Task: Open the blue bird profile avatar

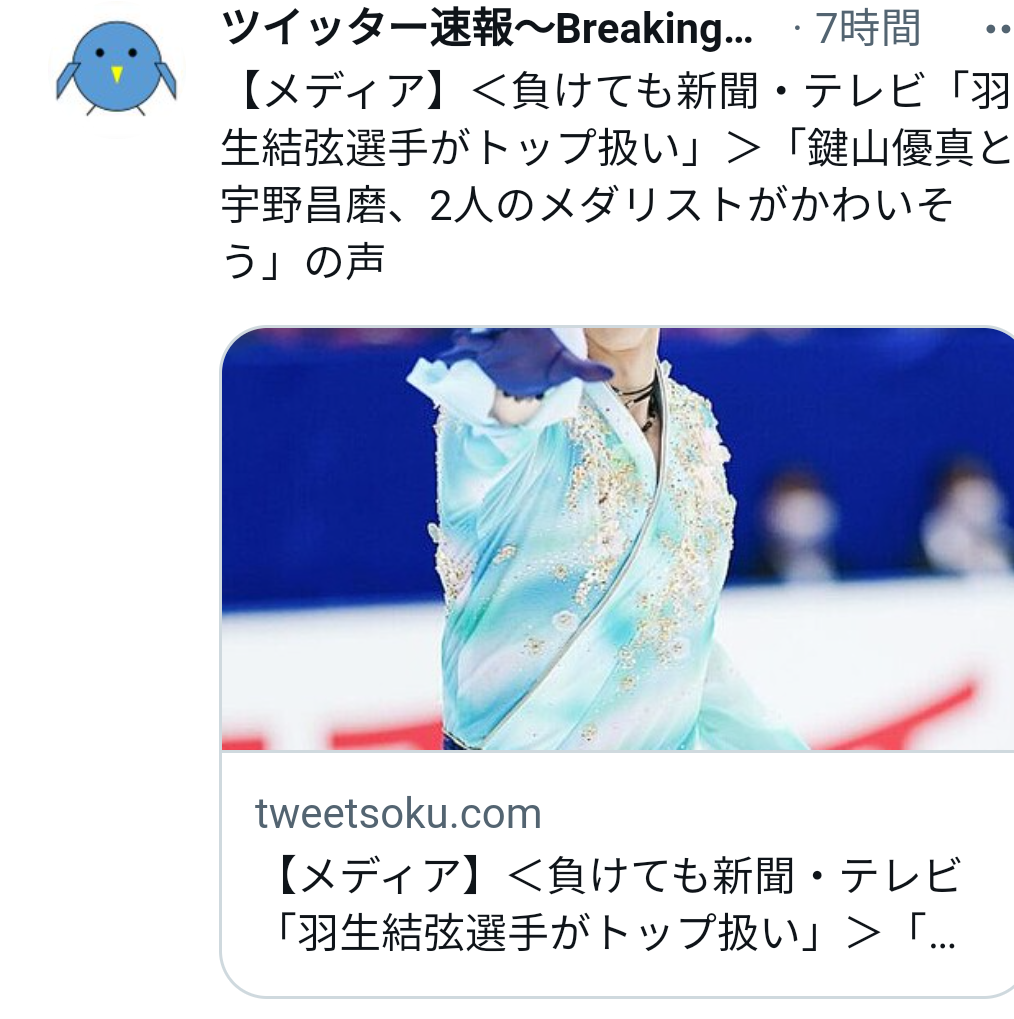Action: point(116,68)
